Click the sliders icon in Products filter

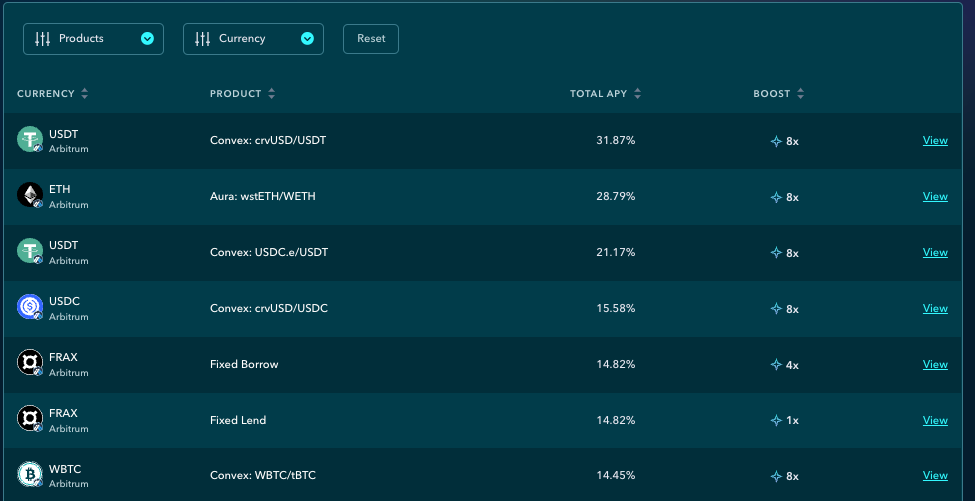tap(42, 39)
